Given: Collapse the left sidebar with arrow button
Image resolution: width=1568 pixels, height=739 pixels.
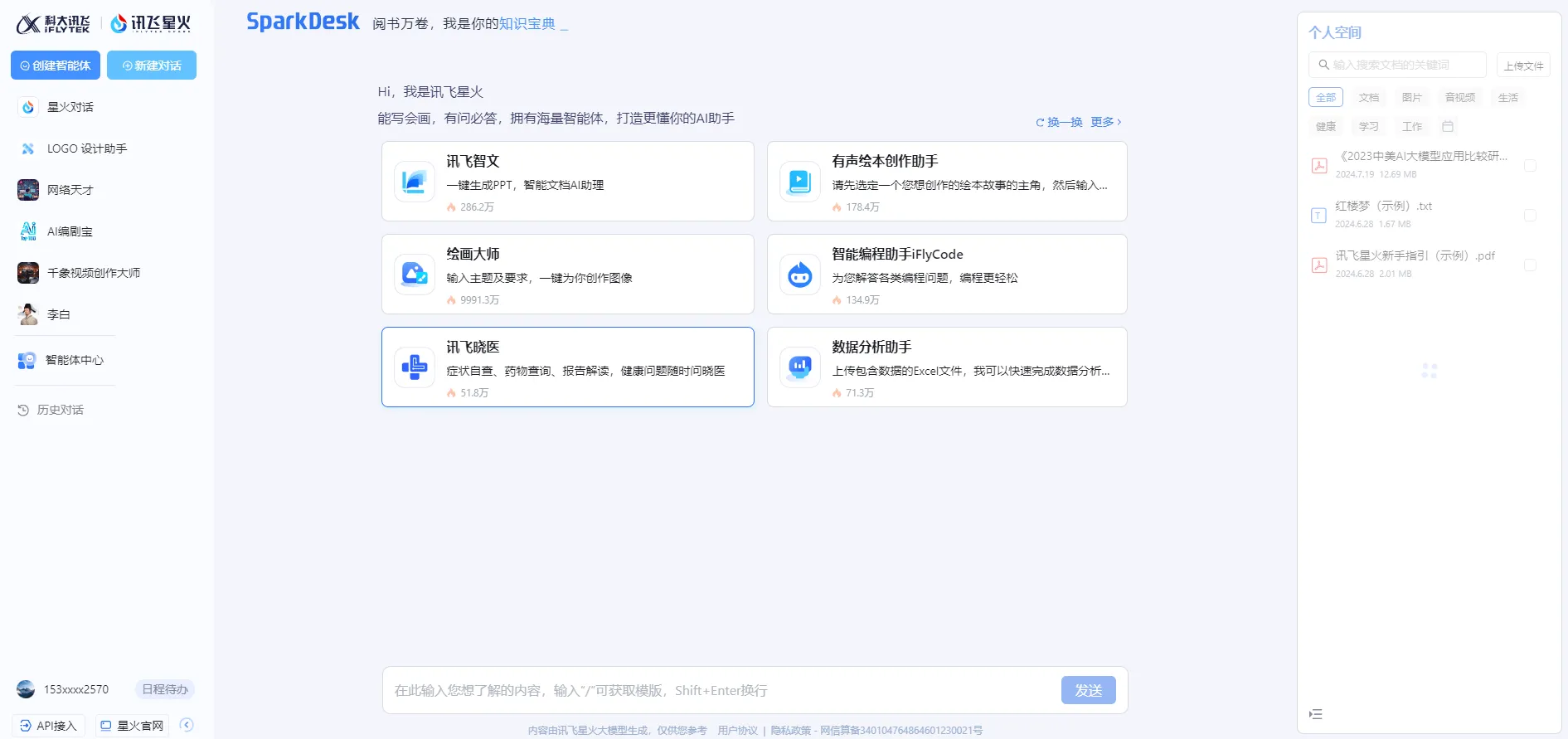Looking at the screenshot, I should (x=187, y=725).
